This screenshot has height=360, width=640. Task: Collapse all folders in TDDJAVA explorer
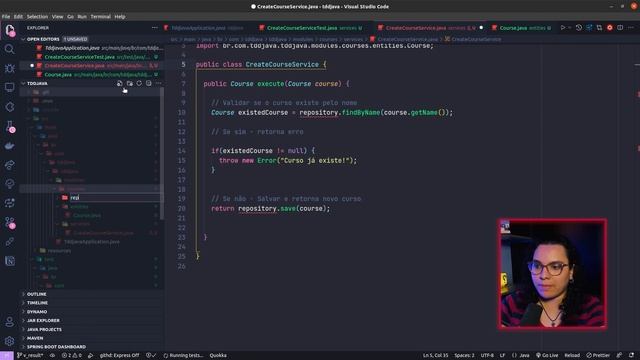(x=149, y=83)
